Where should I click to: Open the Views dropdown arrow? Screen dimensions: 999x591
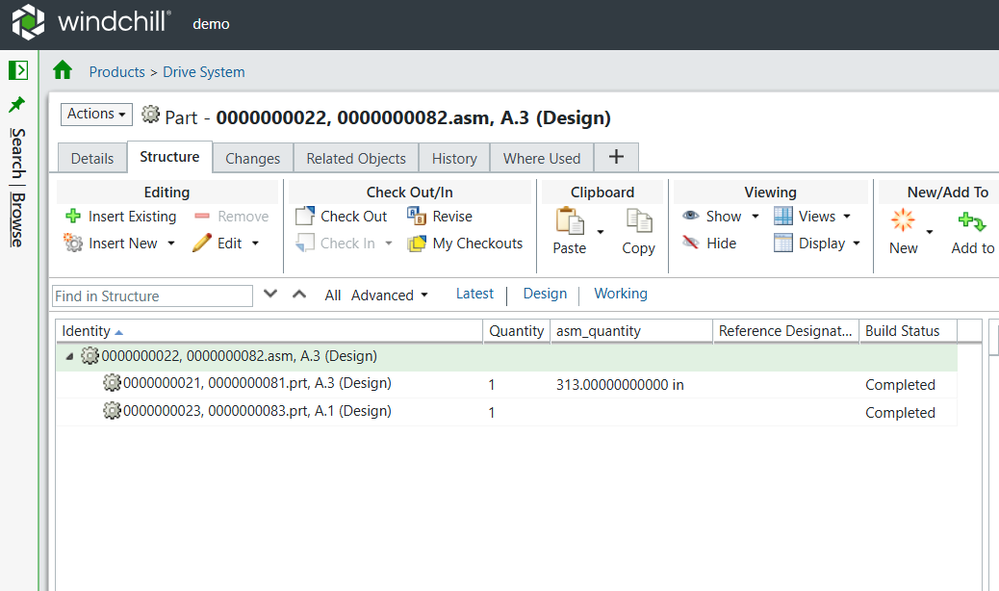tap(847, 217)
